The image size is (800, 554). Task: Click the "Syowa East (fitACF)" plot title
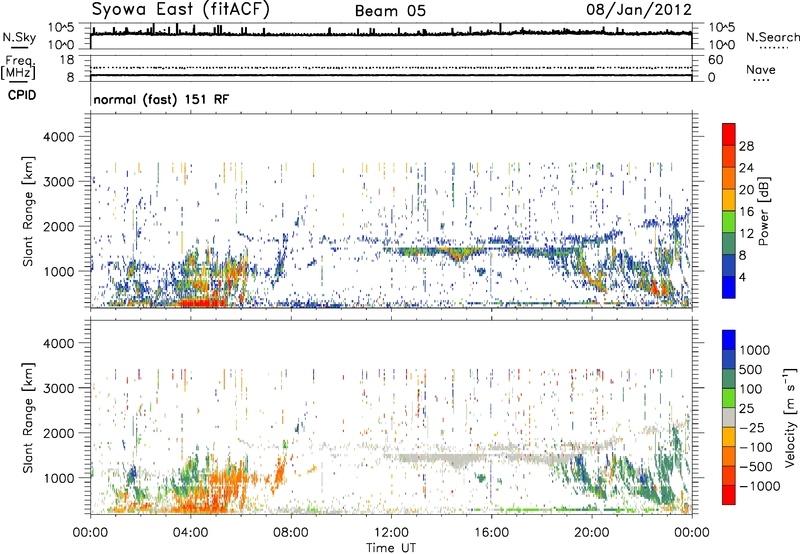[181, 9]
